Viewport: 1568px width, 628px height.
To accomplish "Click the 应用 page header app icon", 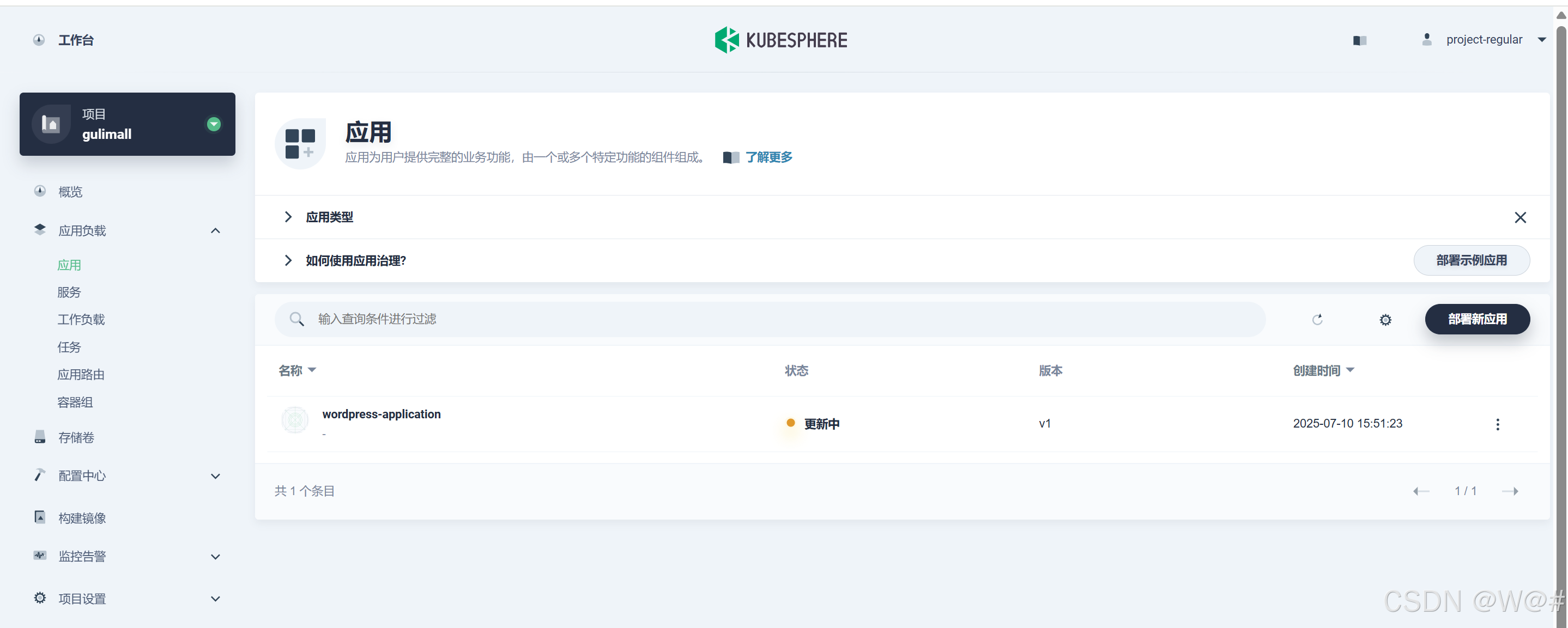I will click(x=300, y=144).
